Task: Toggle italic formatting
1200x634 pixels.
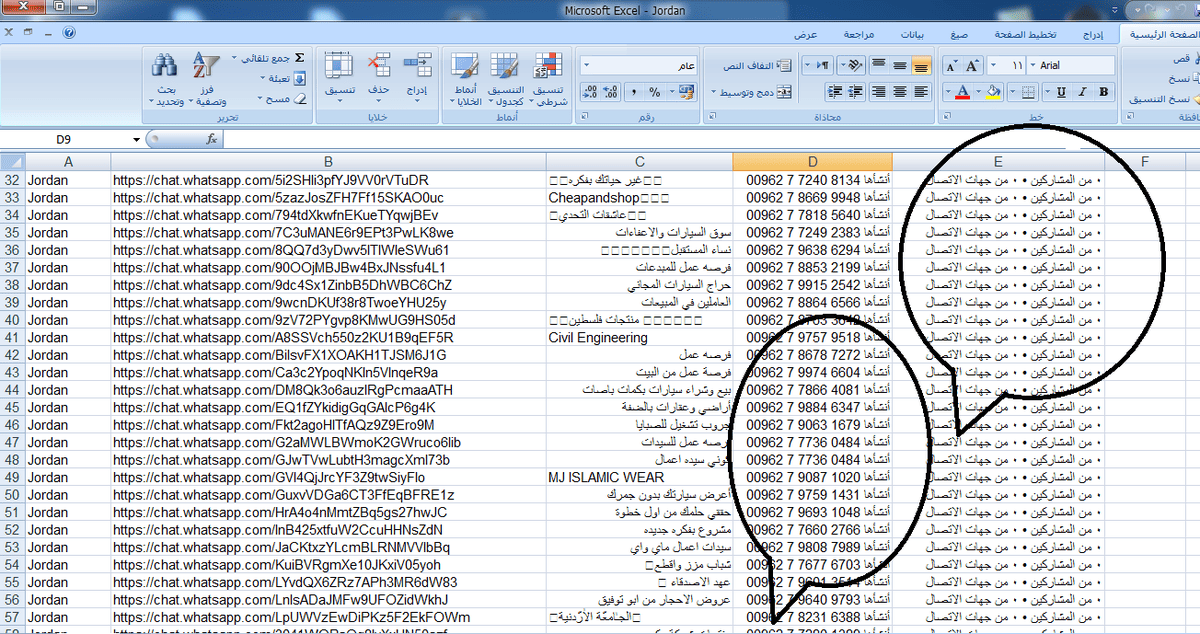Action: [1082, 92]
